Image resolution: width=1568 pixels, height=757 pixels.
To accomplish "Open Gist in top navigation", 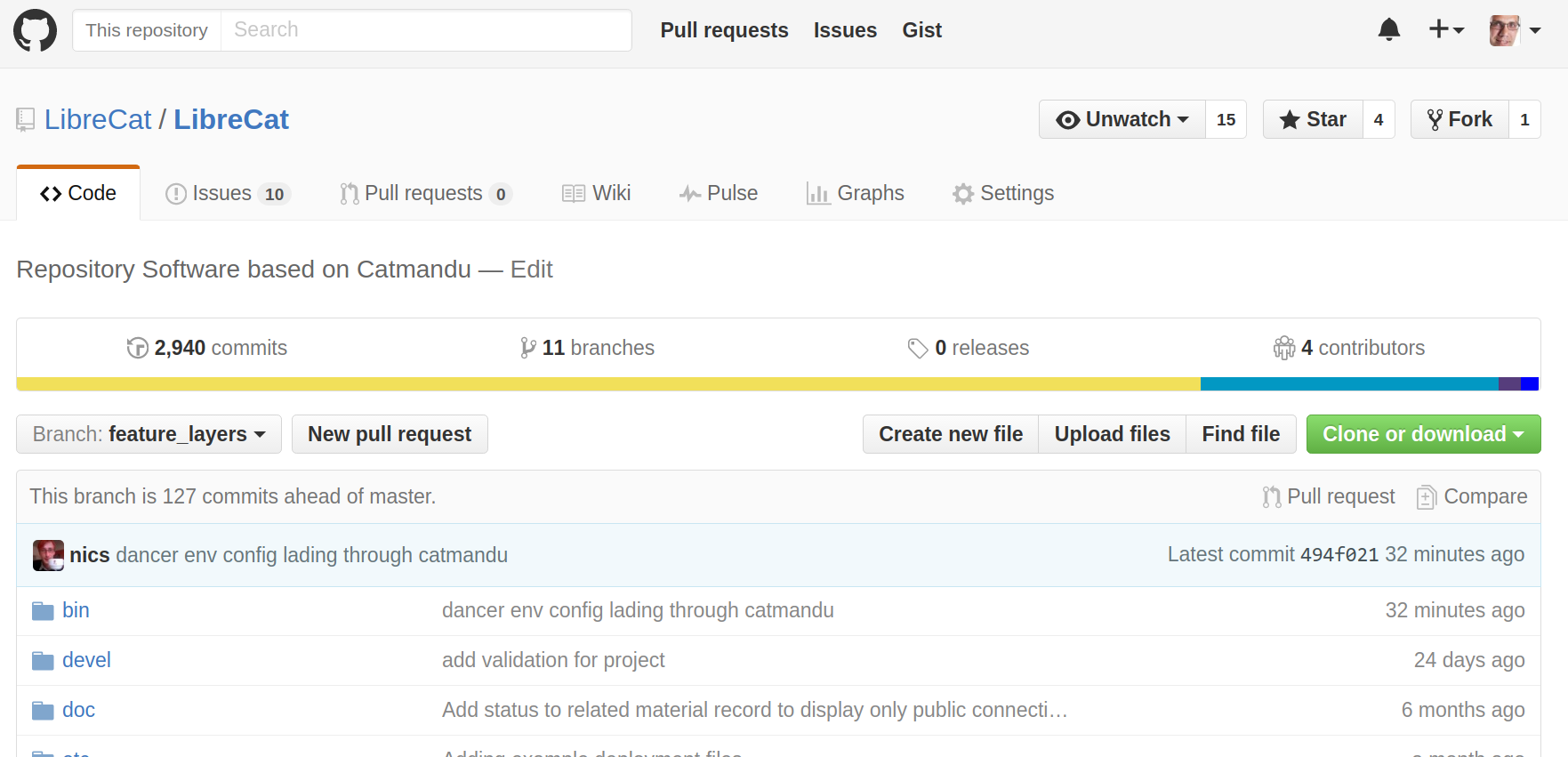I will pos(921,30).
